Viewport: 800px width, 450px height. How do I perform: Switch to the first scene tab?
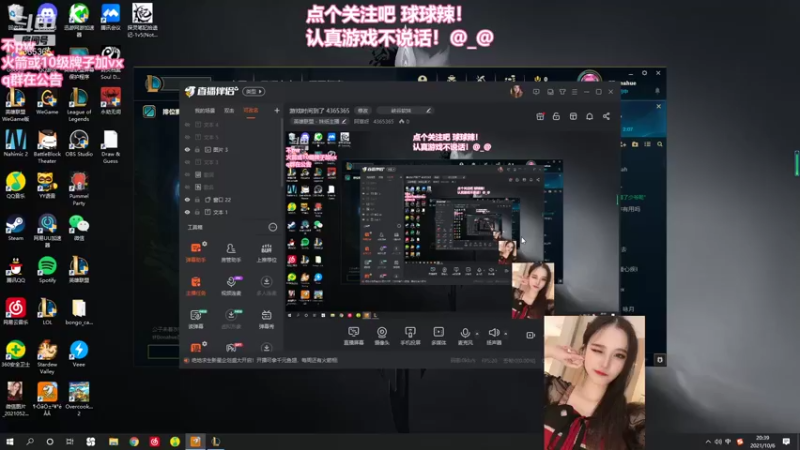(x=205, y=111)
